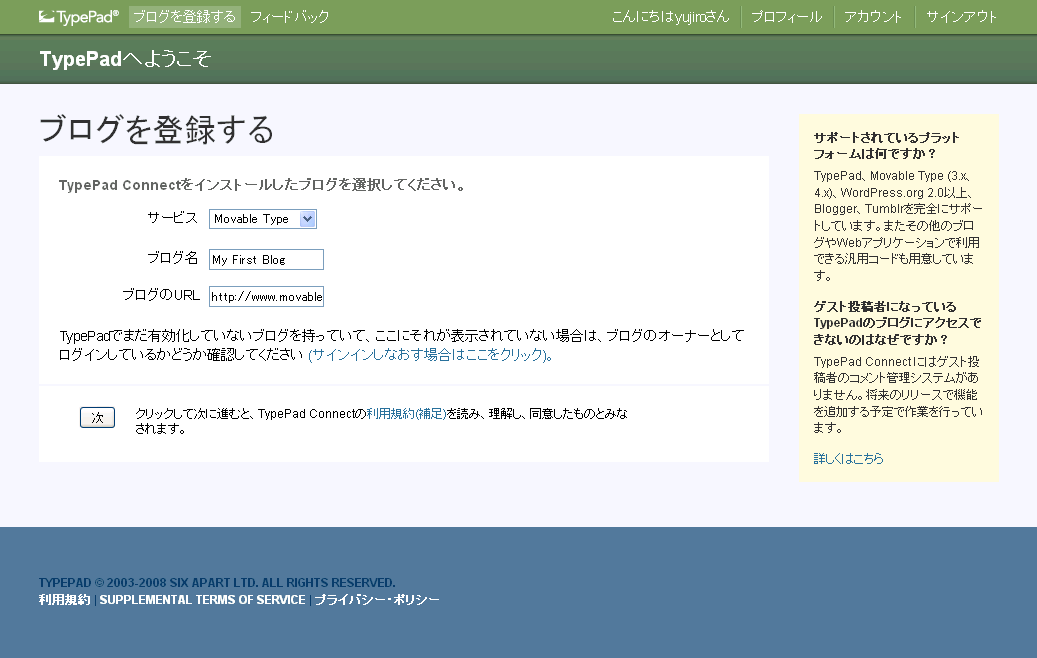Click the TypePad logo in top bar
The image size is (1037, 658).
(79, 16)
